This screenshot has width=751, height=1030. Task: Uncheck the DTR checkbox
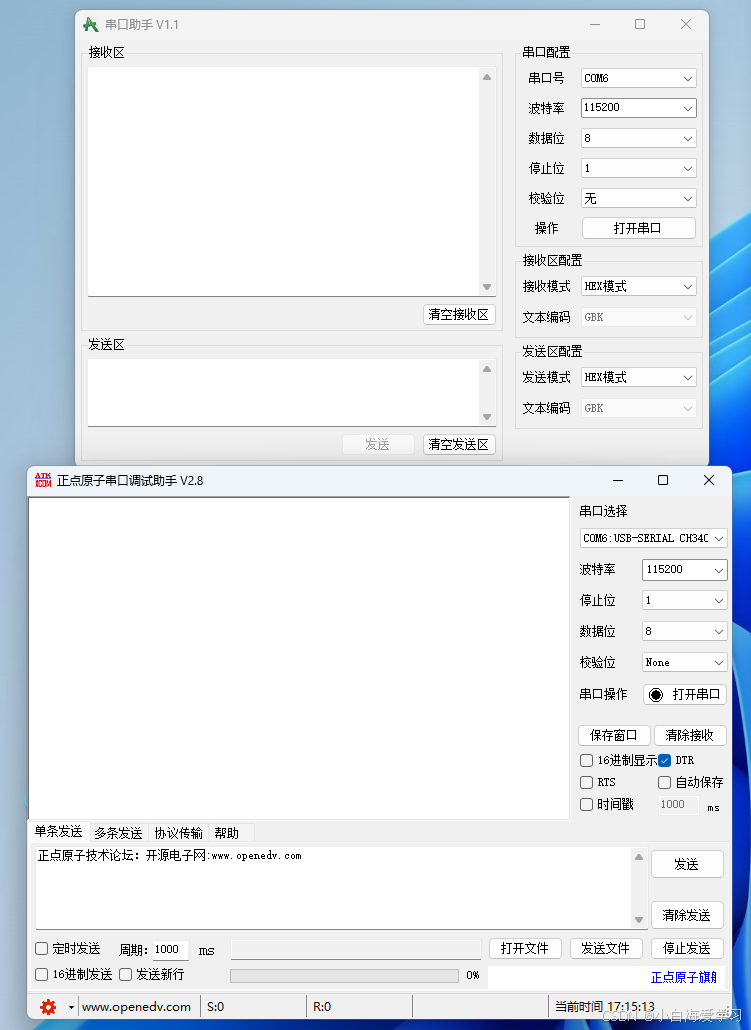[664, 760]
